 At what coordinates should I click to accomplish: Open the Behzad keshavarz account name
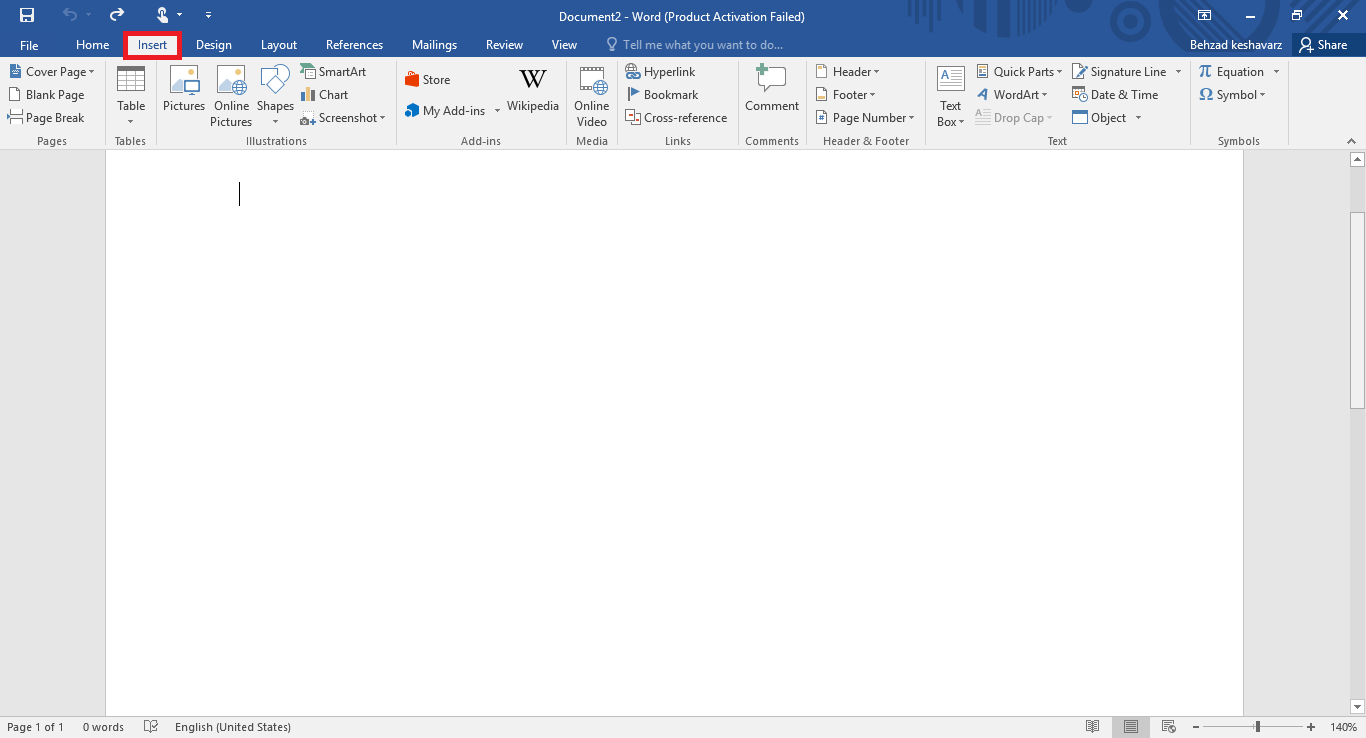pos(1236,45)
